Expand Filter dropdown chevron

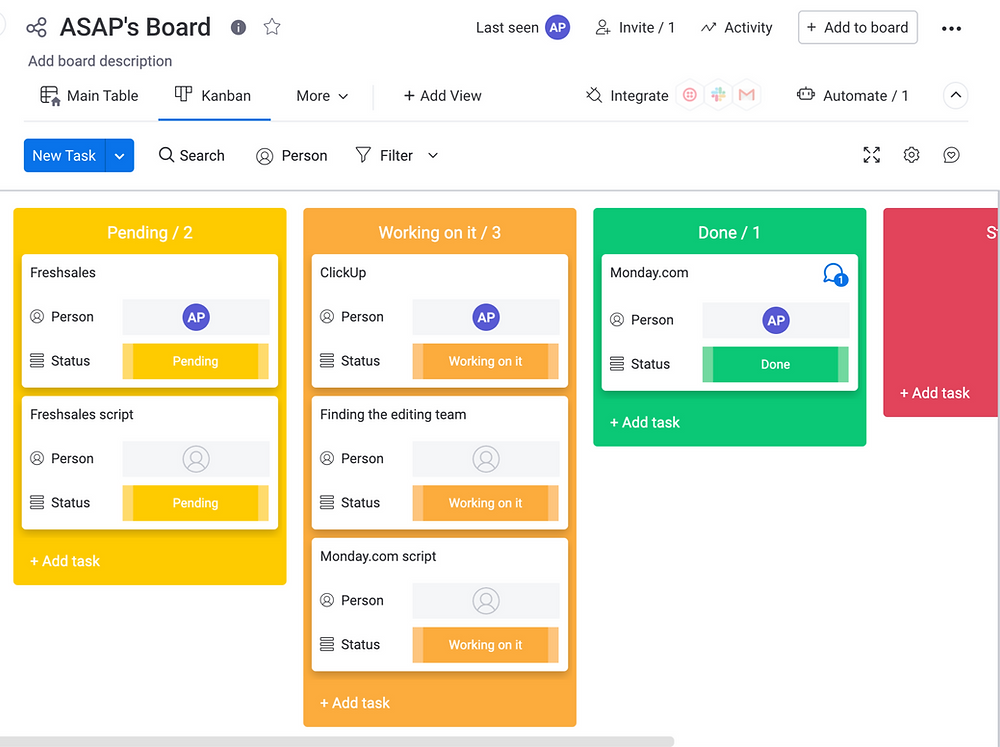(x=433, y=156)
